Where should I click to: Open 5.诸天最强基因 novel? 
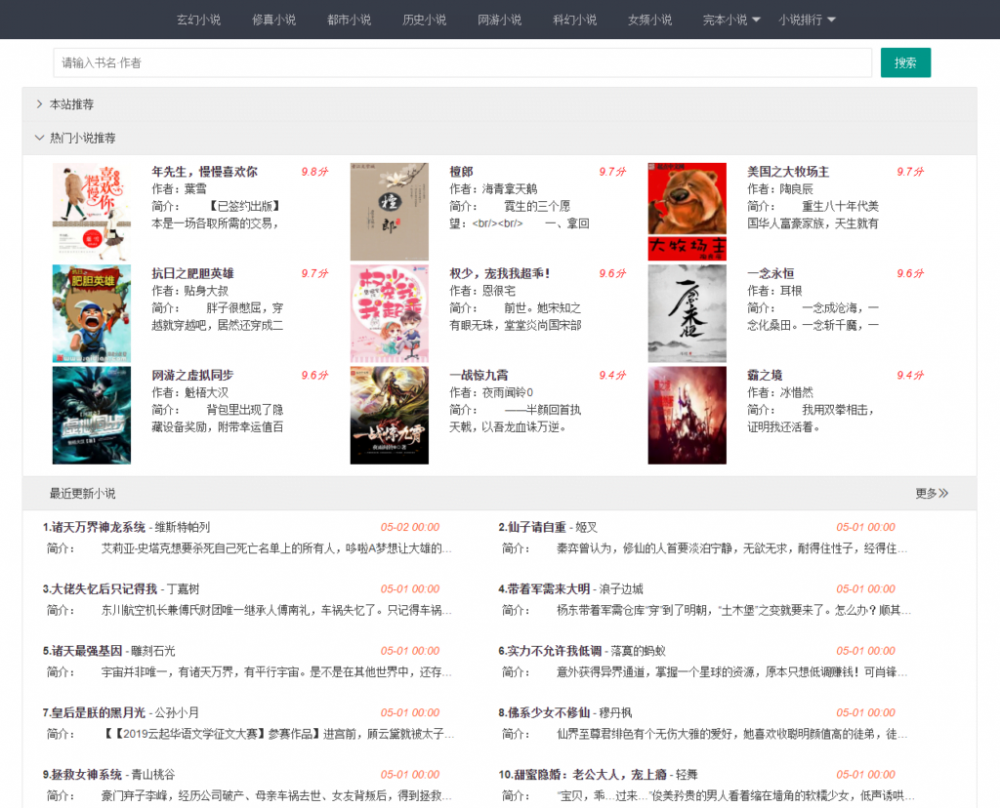82,650
